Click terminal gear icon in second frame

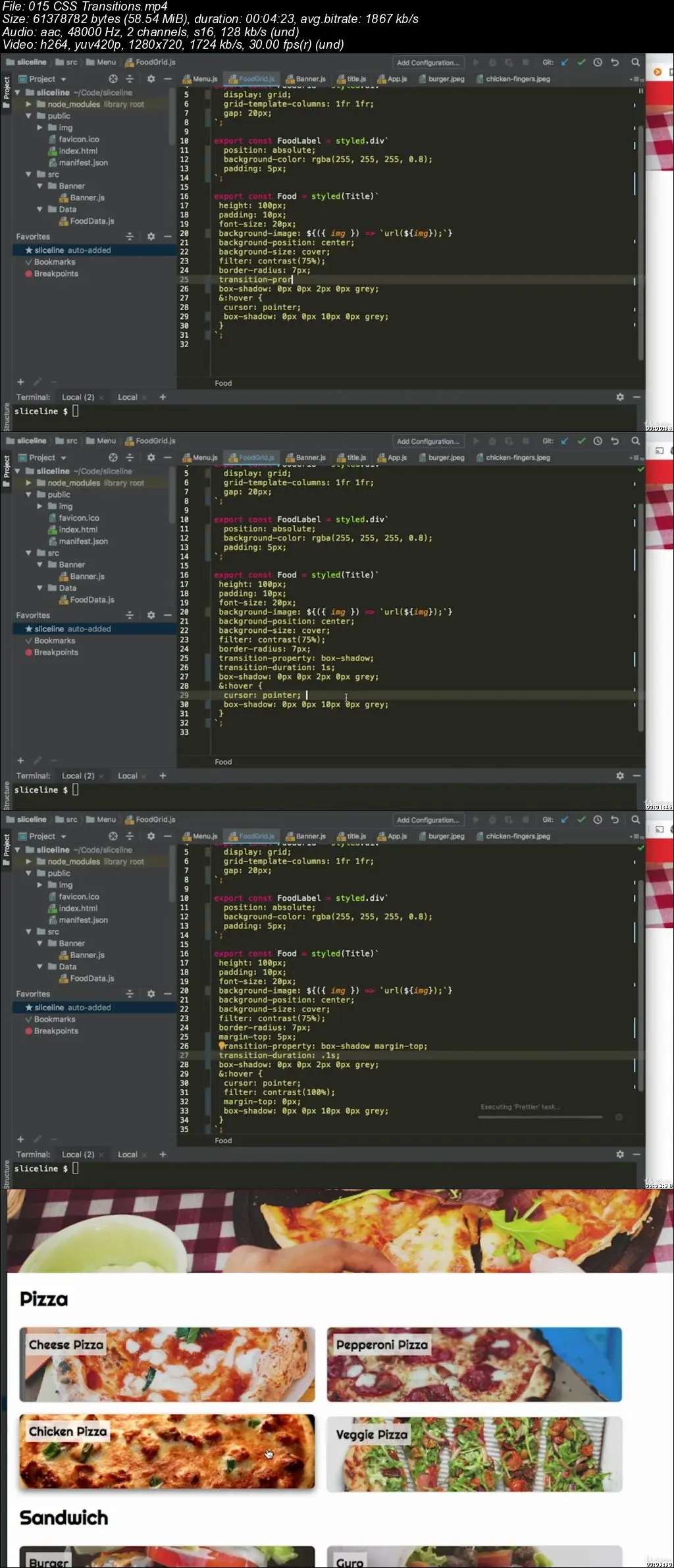pos(620,776)
